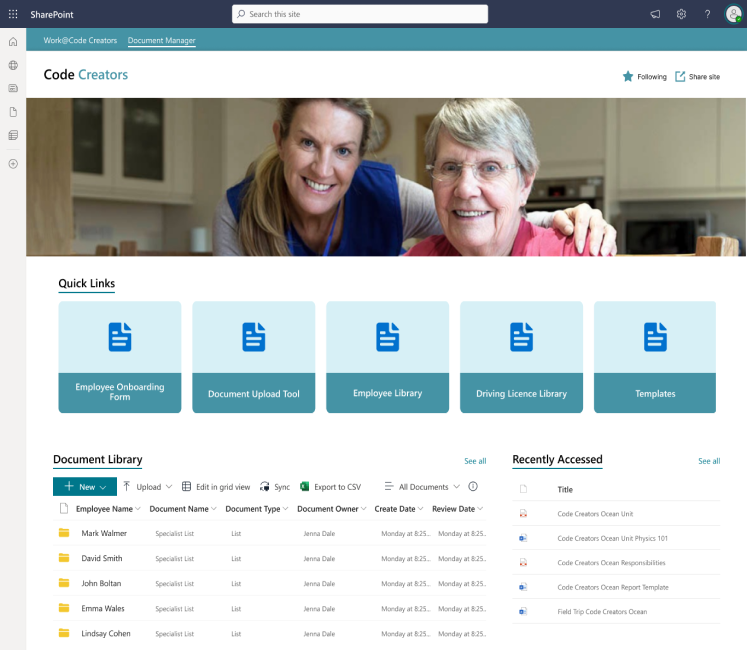Open the help question mark icon
Screen dimensions: 747x650
707,14
